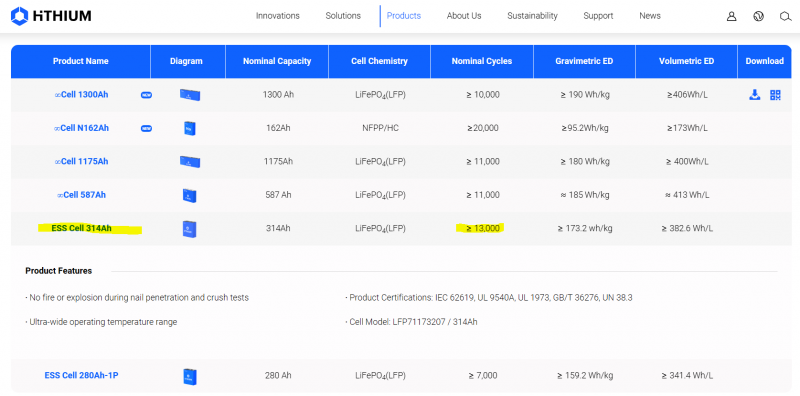Image resolution: width=800 pixels, height=396 pixels.
Task: Click the Cell Chemistry column header
Action: (380, 61)
